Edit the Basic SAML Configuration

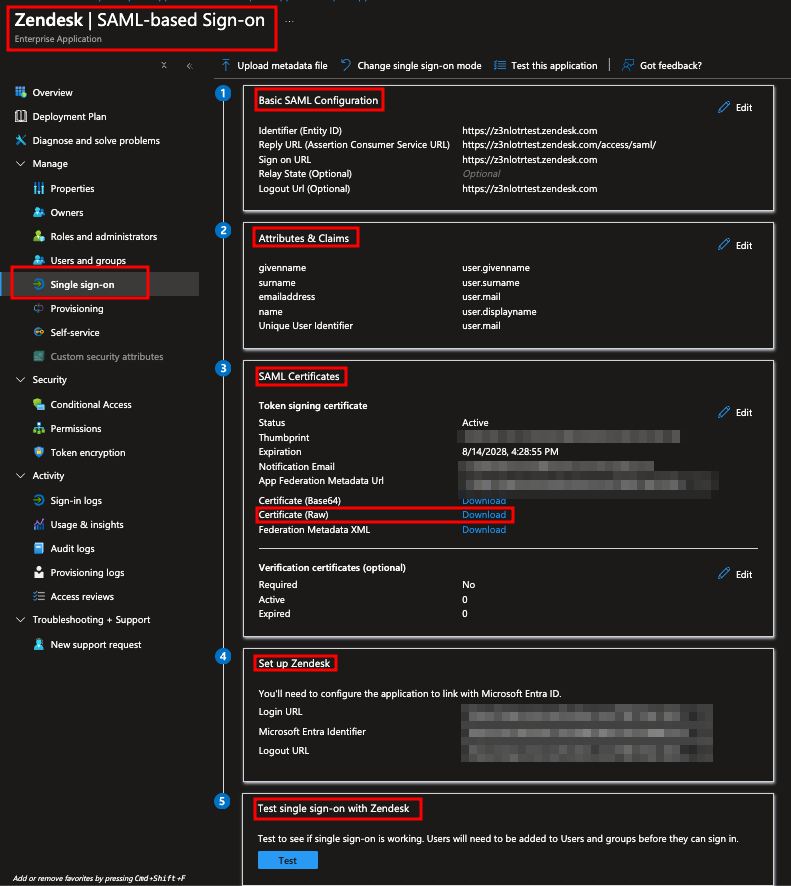(736, 107)
